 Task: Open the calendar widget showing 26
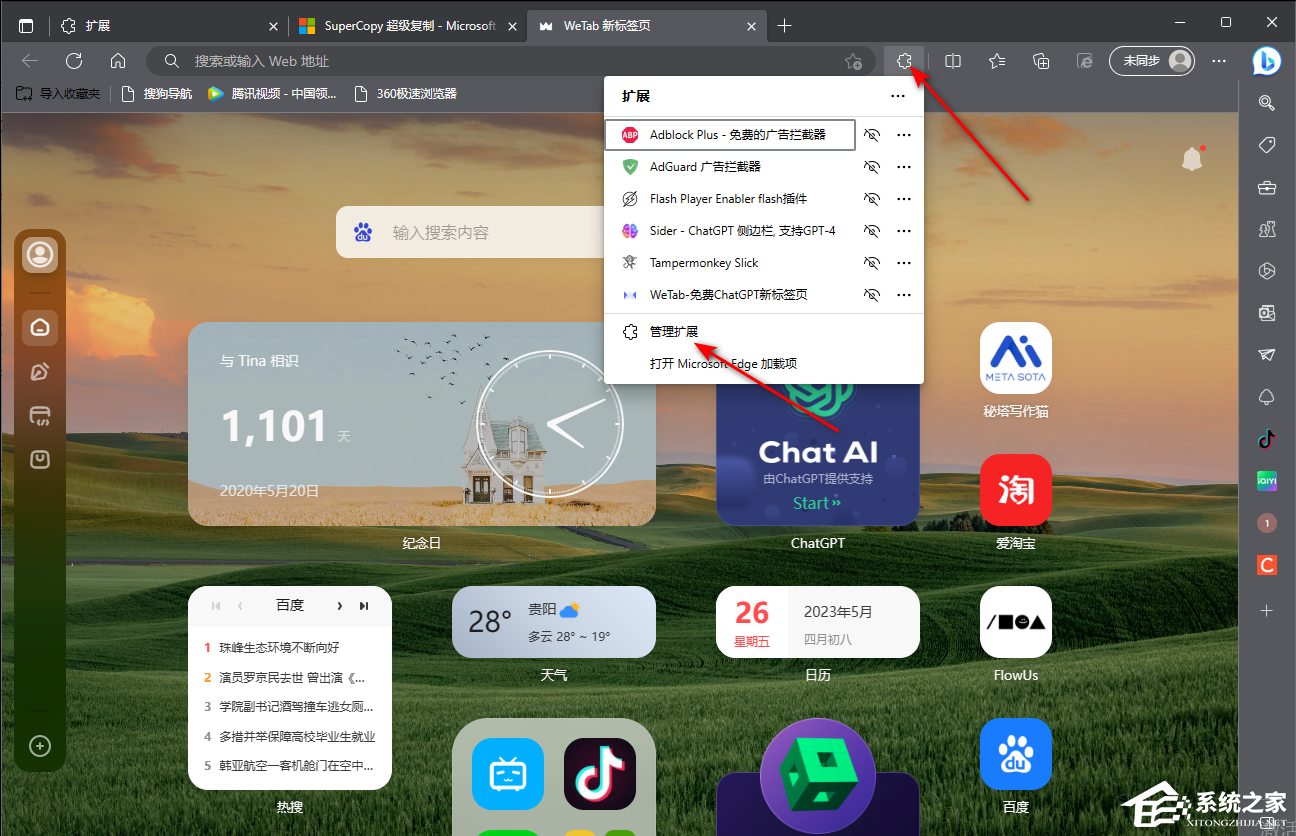coord(818,622)
